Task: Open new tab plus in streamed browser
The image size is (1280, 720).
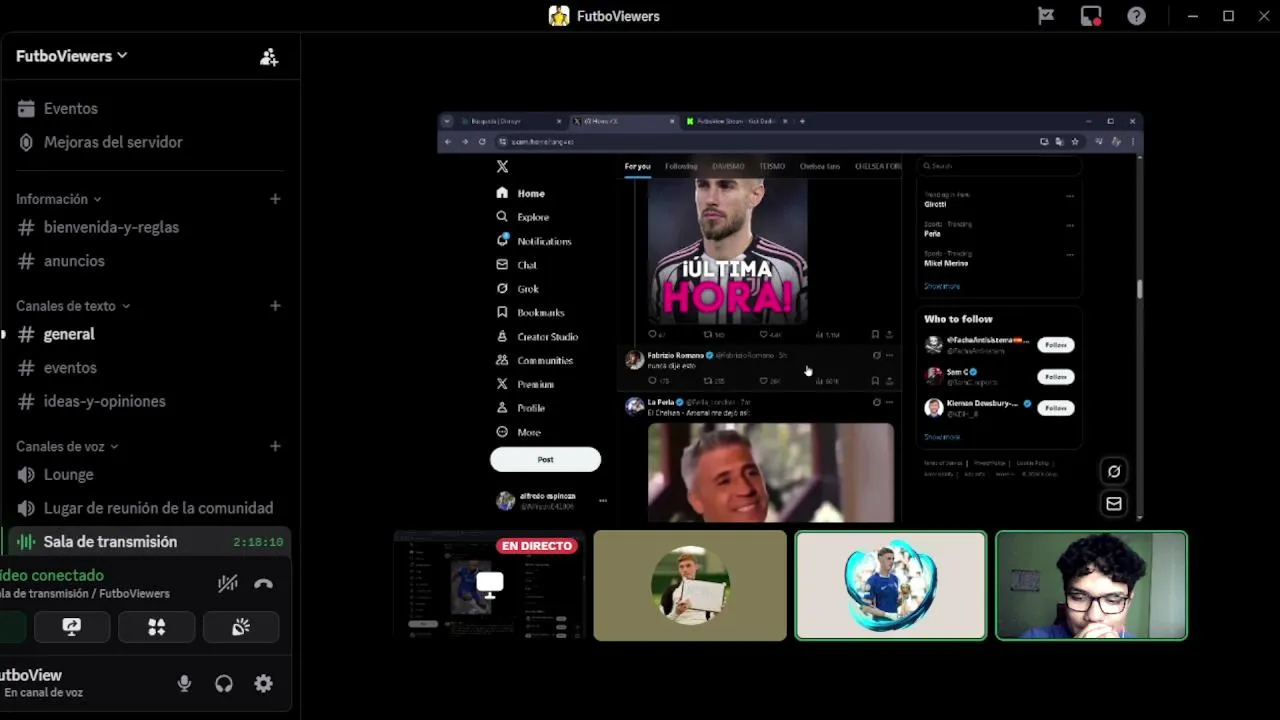Action: pos(802,121)
